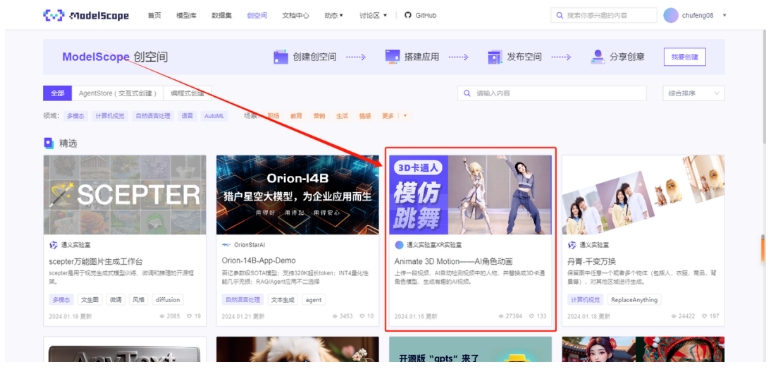
Task: Click the 创建创空间 step icon
Action: point(280,57)
